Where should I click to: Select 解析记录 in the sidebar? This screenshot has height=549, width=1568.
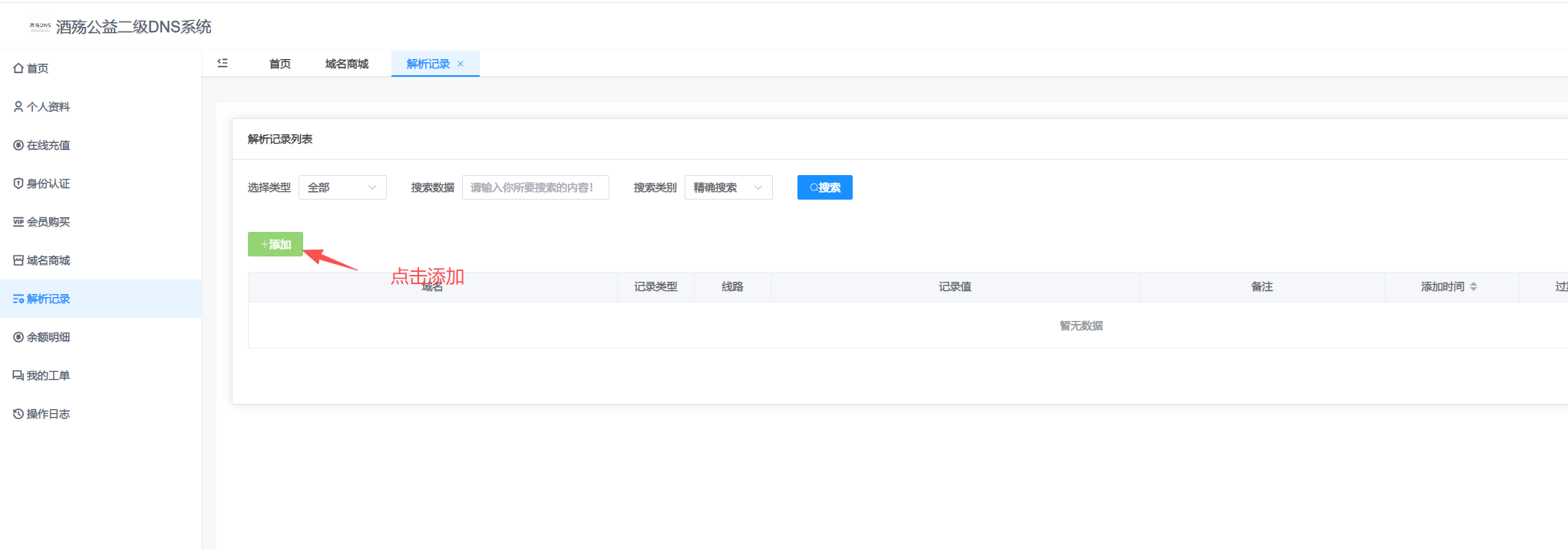tap(101, 299)
